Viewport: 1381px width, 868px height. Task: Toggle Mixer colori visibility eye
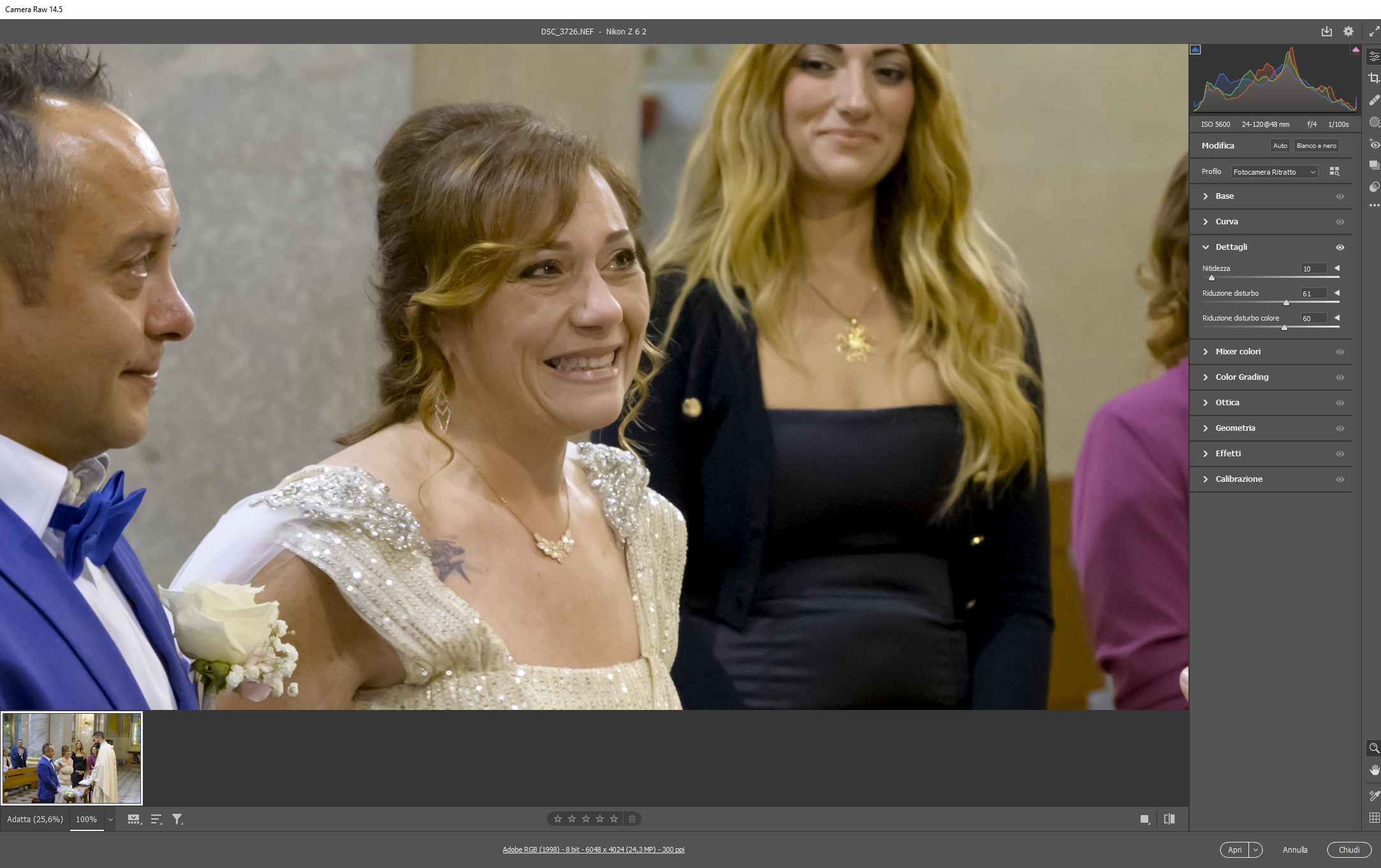(x=1340, y=352)
